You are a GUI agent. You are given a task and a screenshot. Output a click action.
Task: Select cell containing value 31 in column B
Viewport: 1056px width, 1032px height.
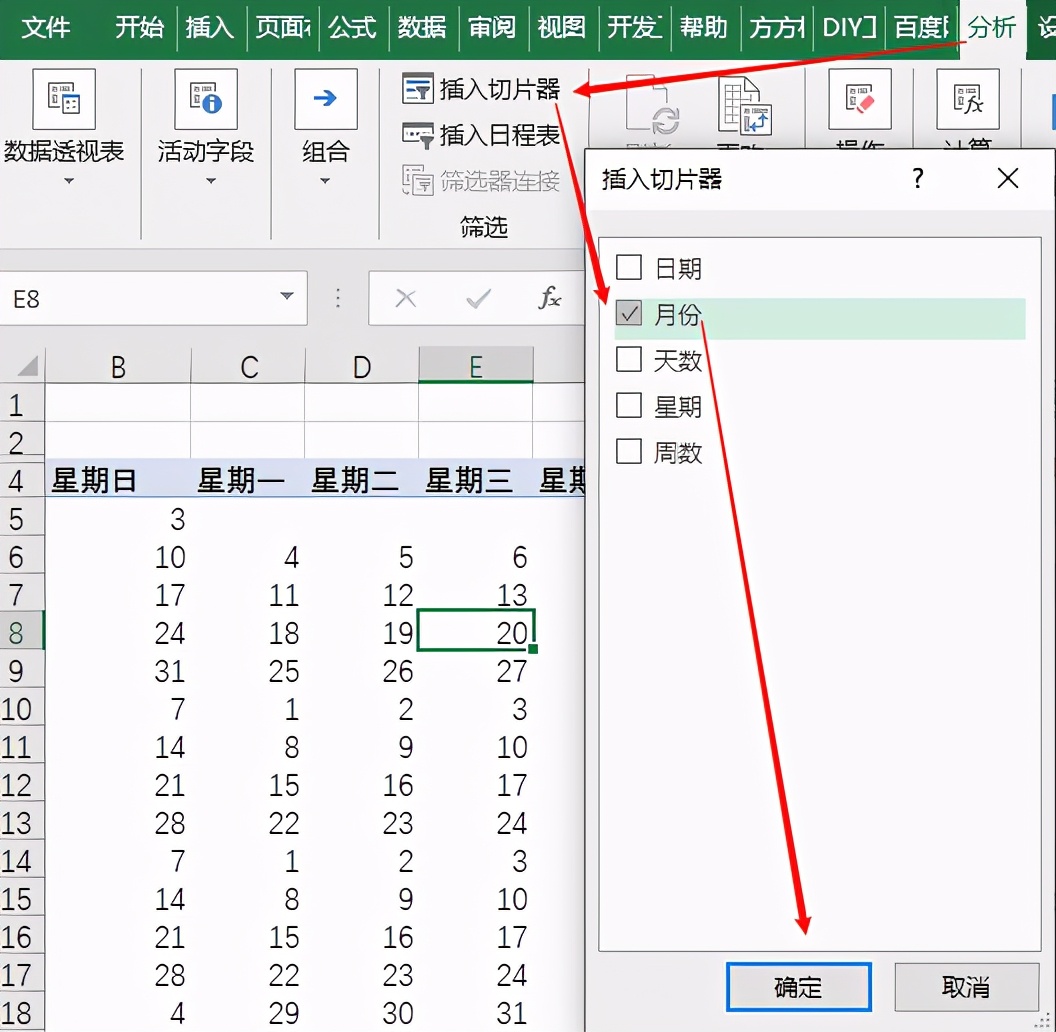pyautogui.click(x=167, y=671)
